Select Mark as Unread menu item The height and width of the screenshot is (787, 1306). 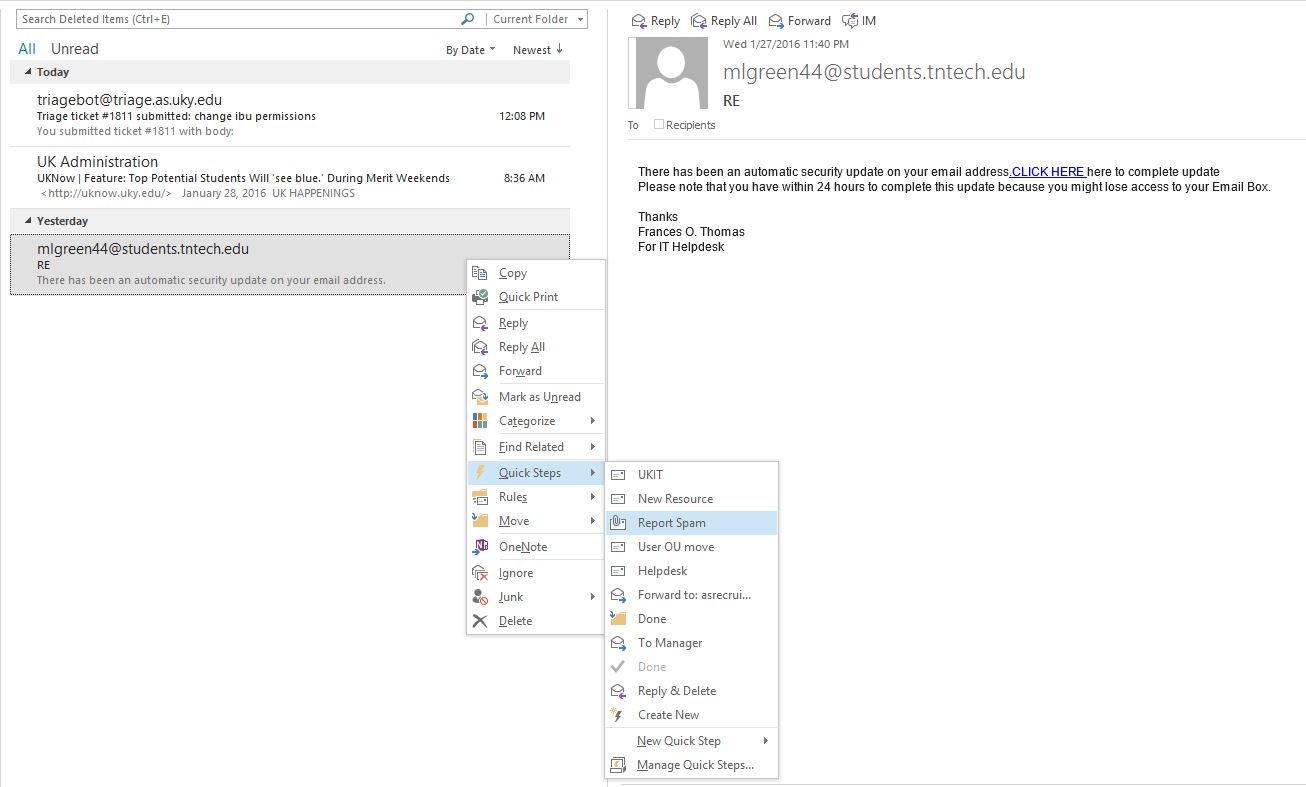pos(539,397)
